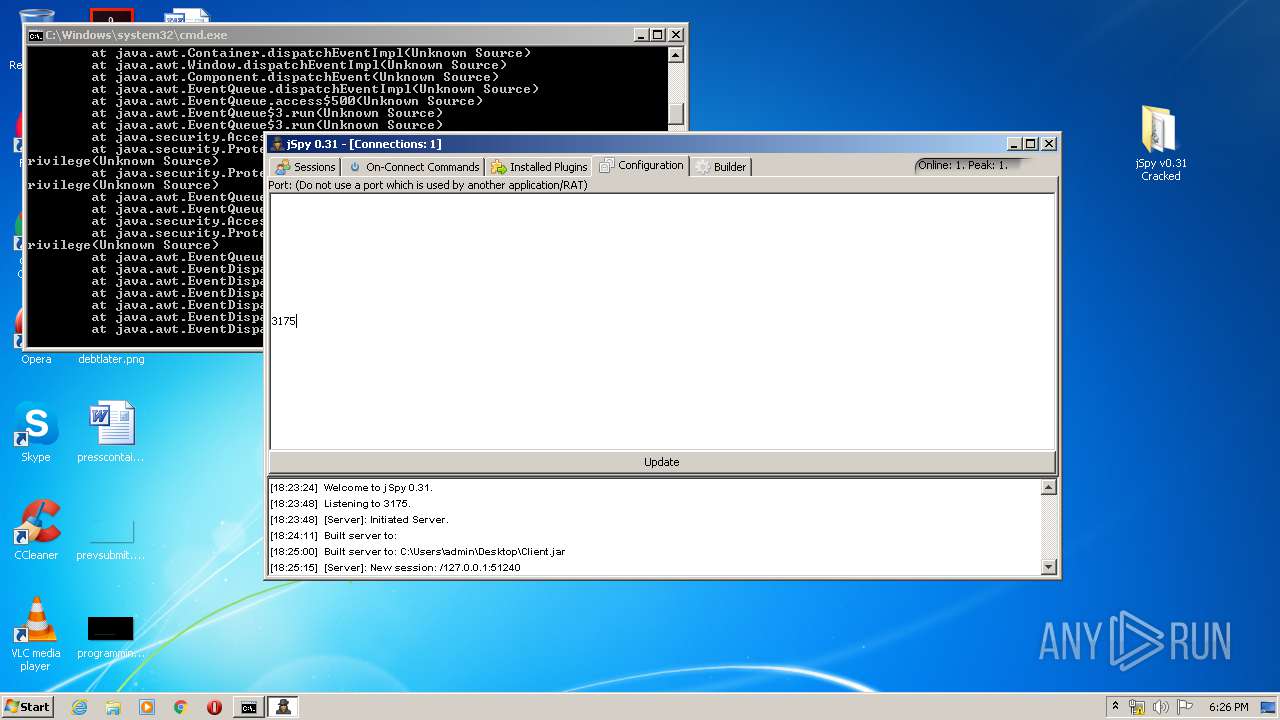Select the presscontai... Word document icon
Image resolution: width=1280 pixels, height=720 pixels.
[111, 432]
